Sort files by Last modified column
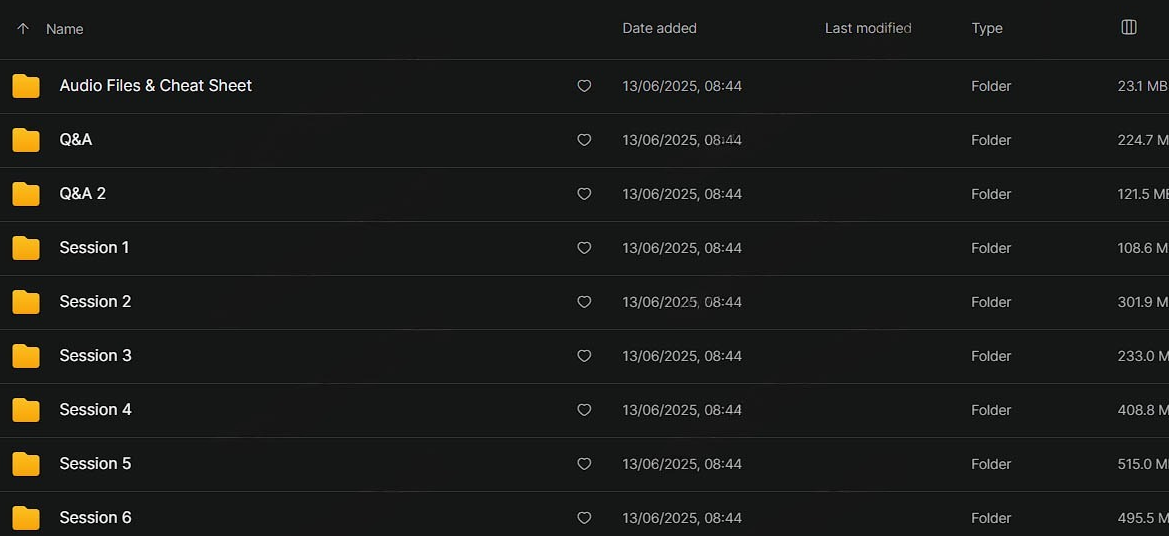This screenshot has height=536, width=1170. (x=867, y=29)
